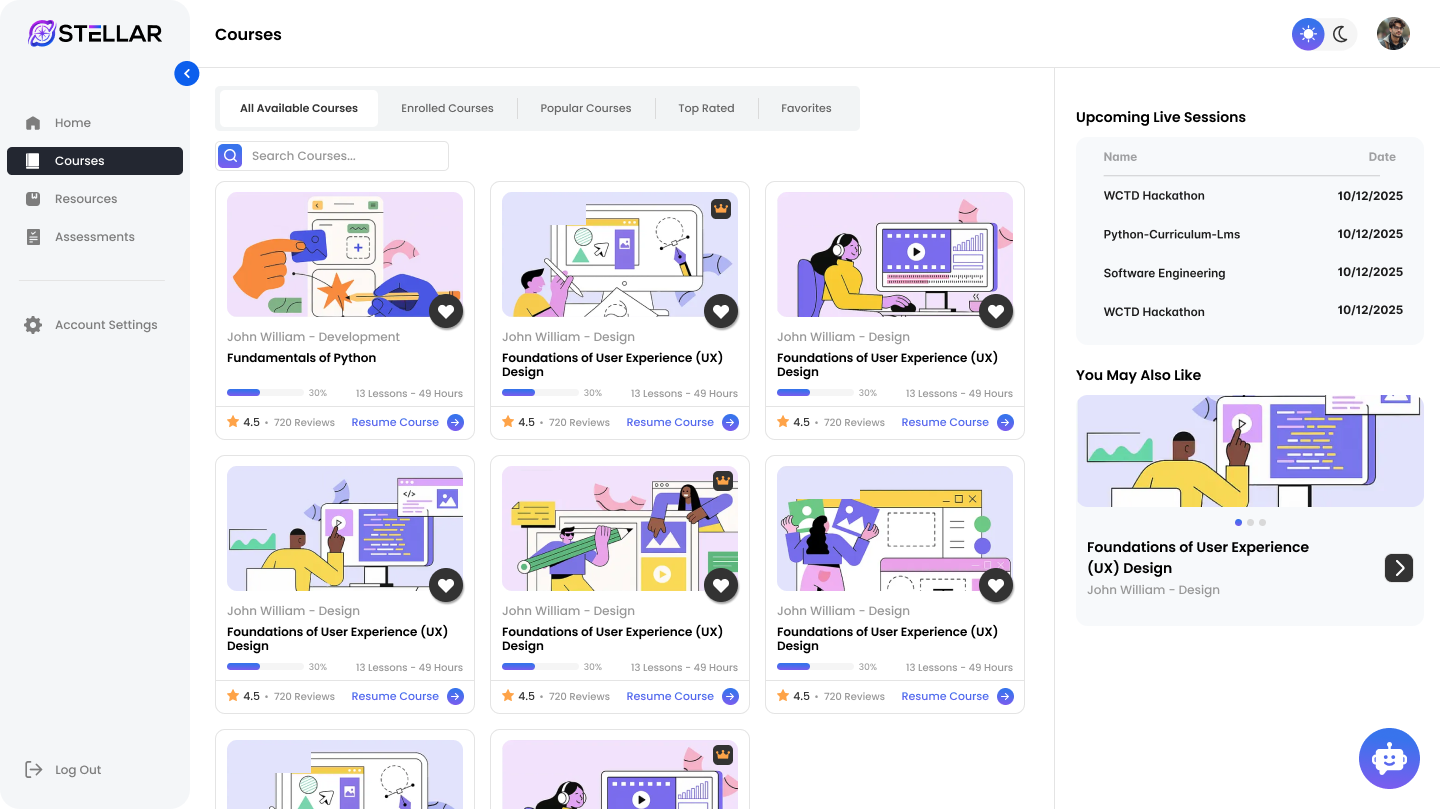Screen dimensions: 1440x809
Task: Open the Top Rated tab
Action: tap(706, 108)
